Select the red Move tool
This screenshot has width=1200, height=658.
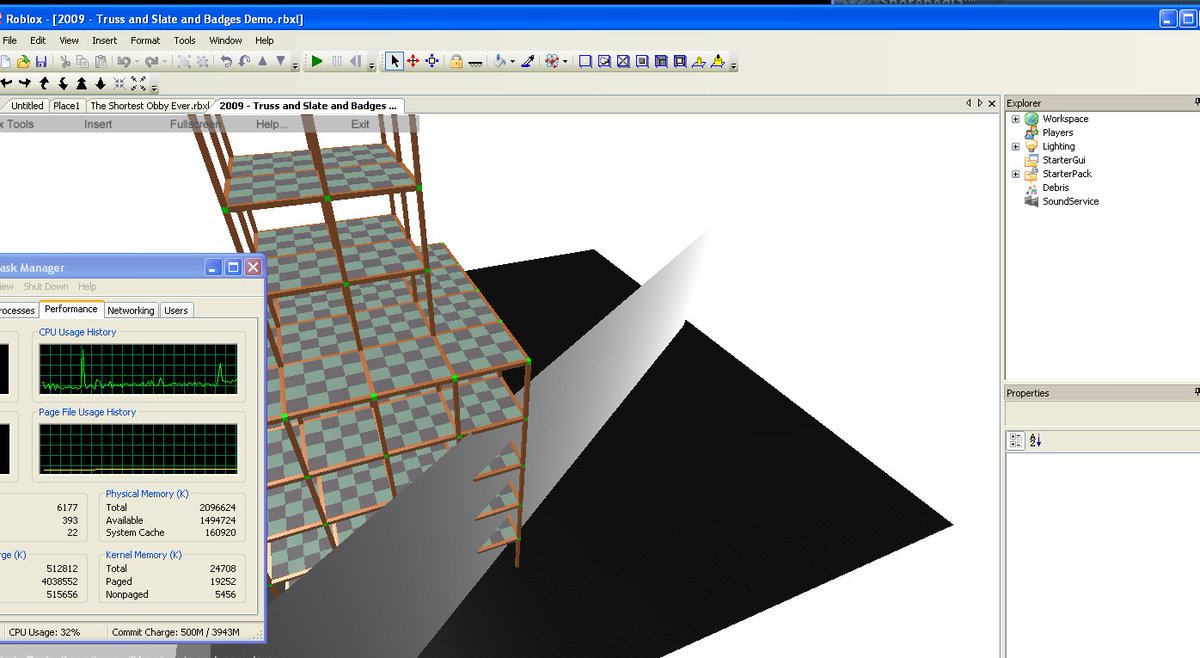(x=413, y=61)
